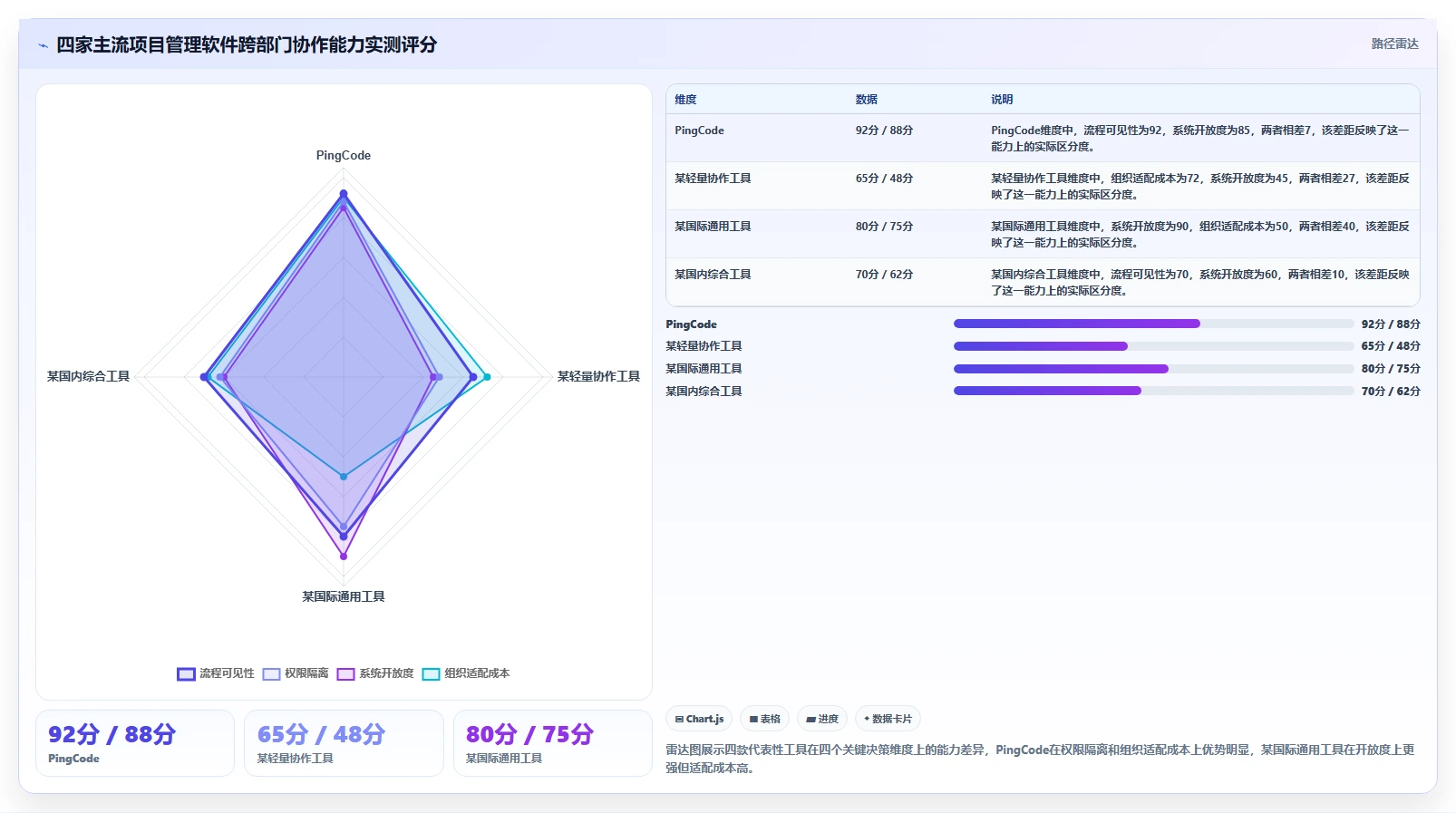
Task: Click the 进度 tag chip
Action: coord(822,719)
